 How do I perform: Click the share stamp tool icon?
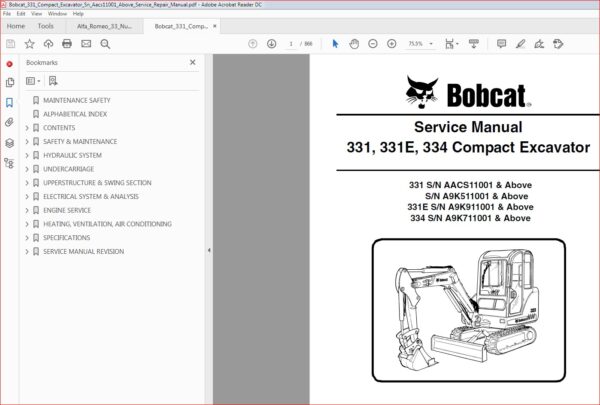tap(558, 44)
